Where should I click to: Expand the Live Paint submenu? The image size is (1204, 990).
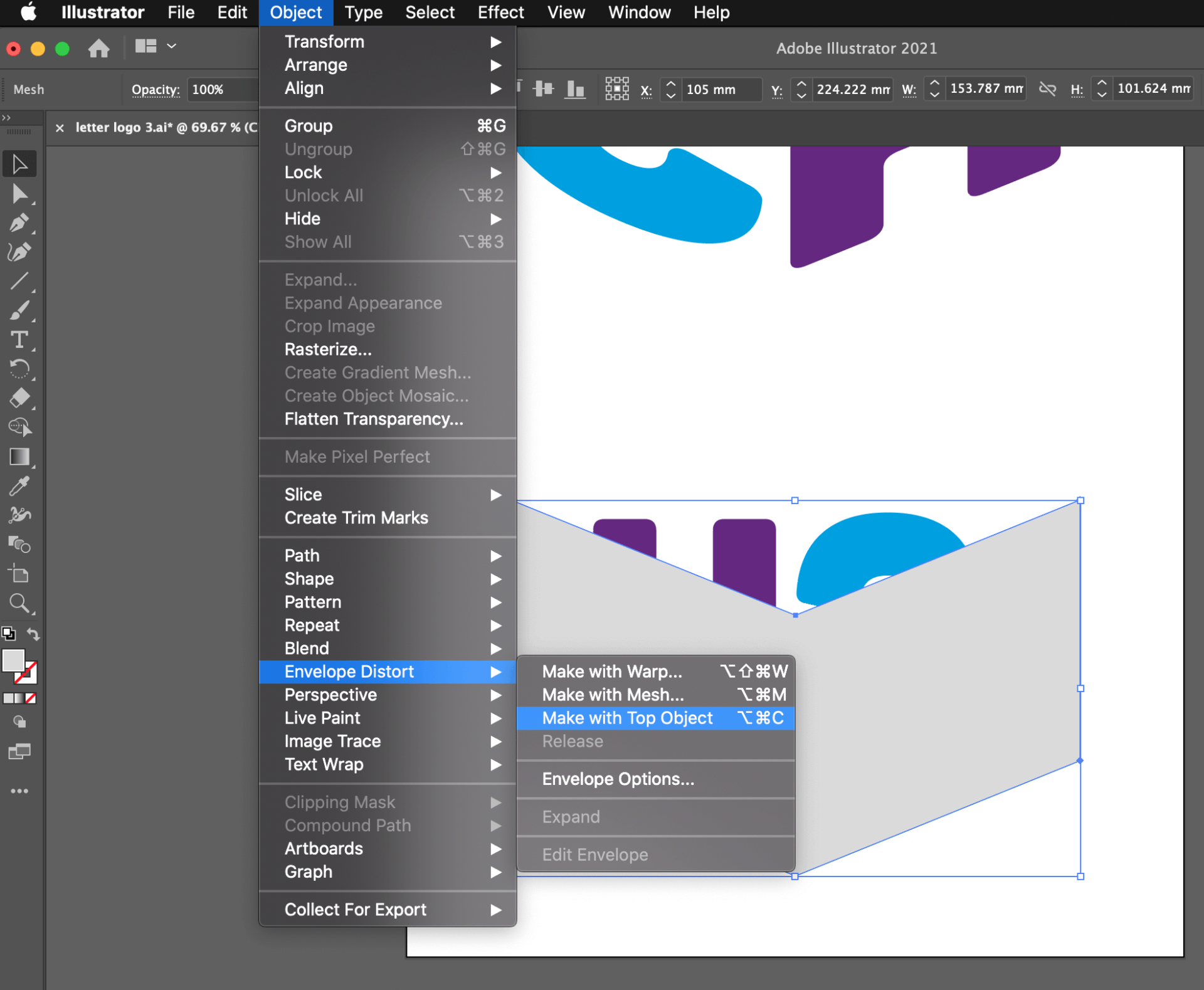[388, 718]
